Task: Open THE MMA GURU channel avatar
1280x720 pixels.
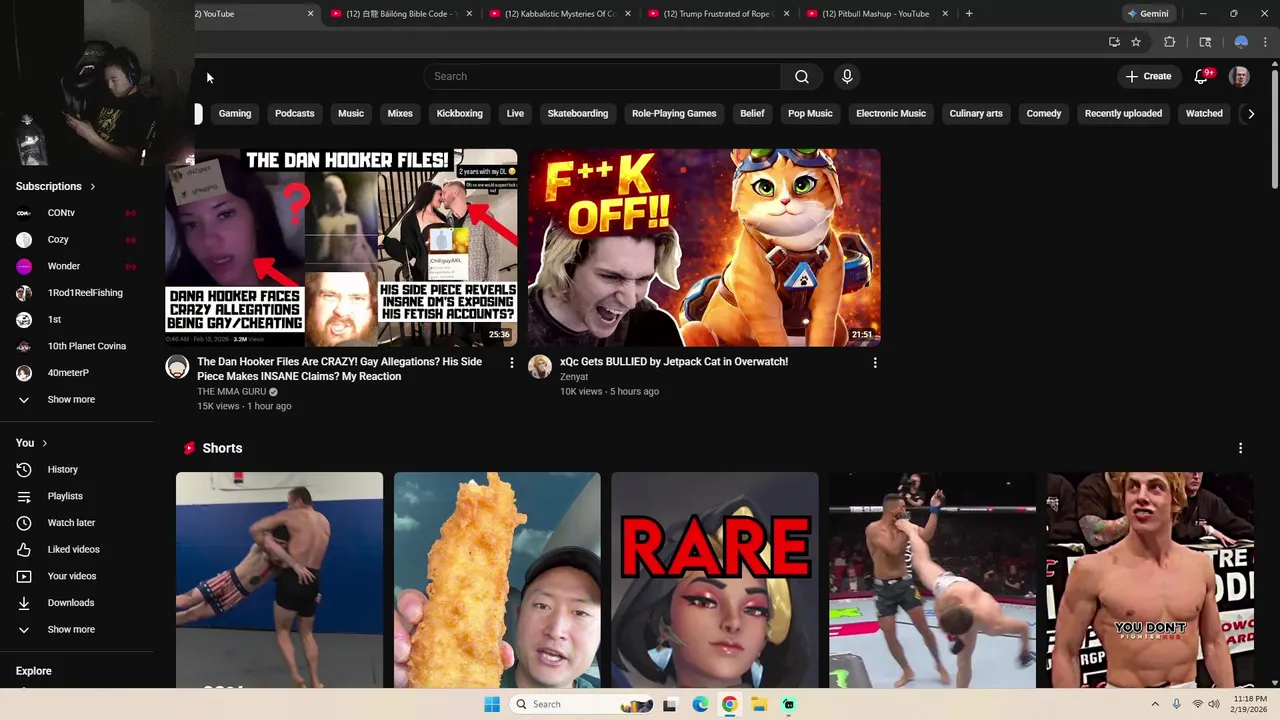Action: click(x=177, y=367)
